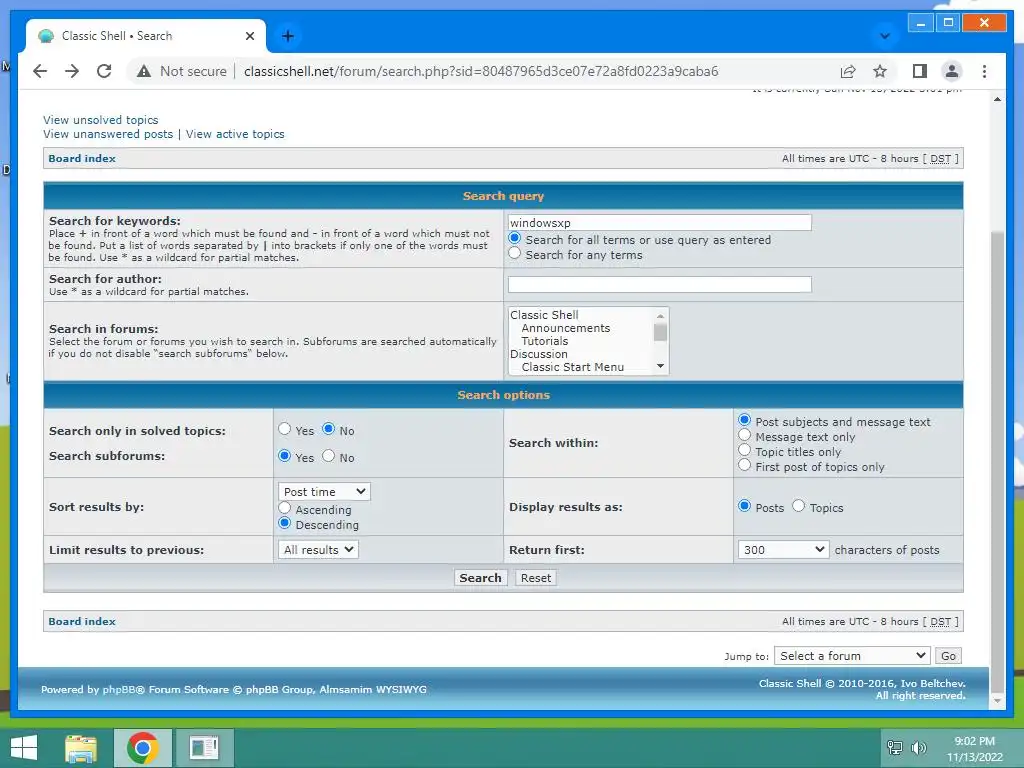Viewport: 1024px width, 768px height.
Task: Set Search subforums to No
Action: [328, 455]
